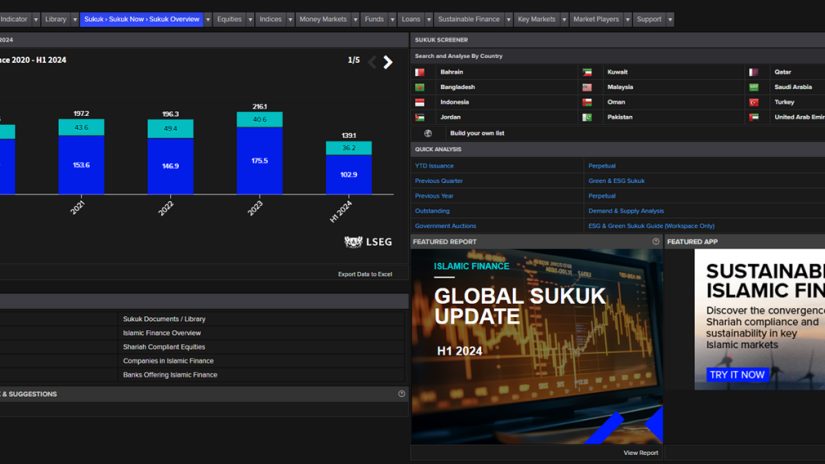Open the Support tab
825x464 pixels.
tap(649, 19)
